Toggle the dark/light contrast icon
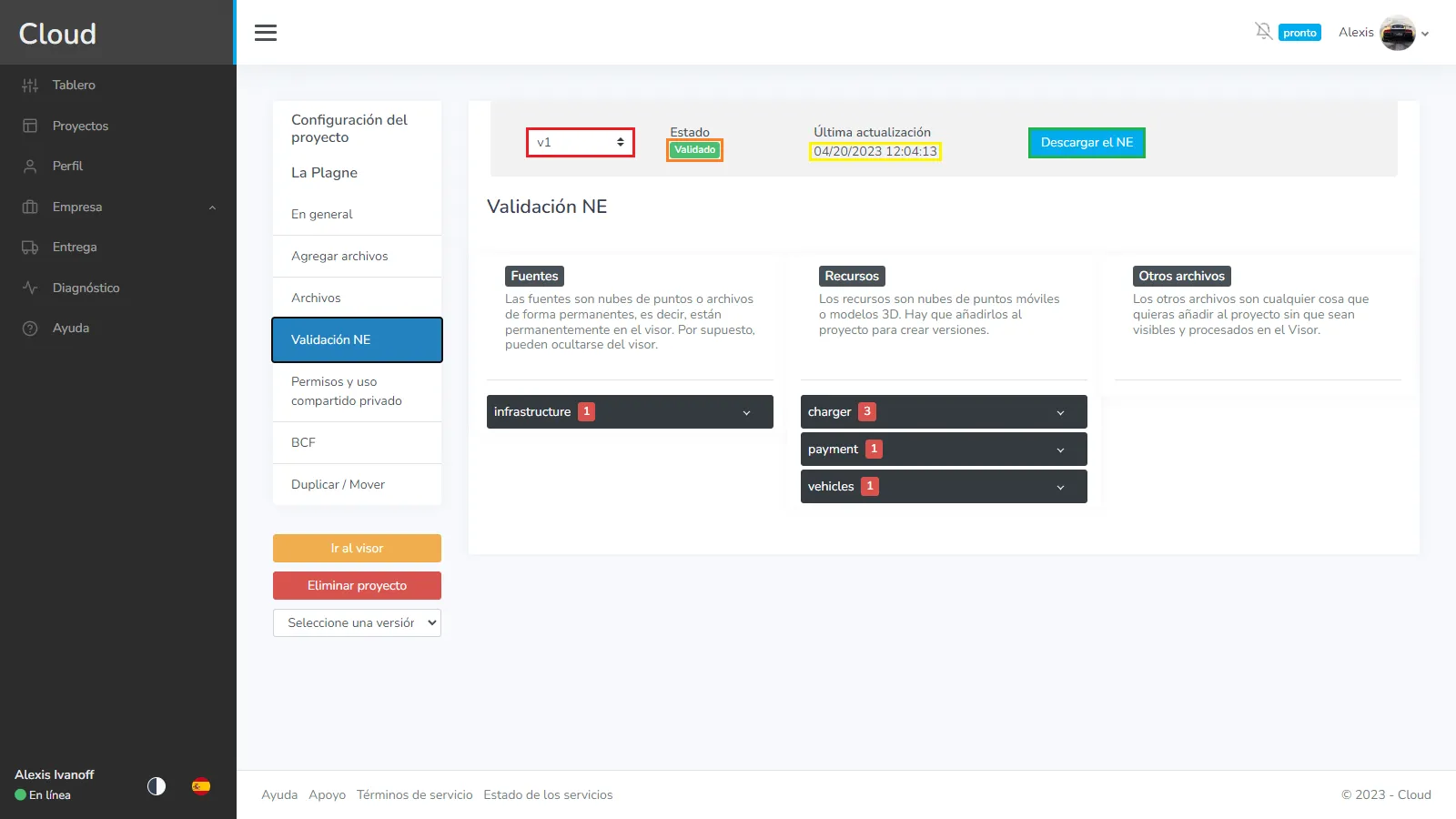Image resolution: width=1456 pixels, height=819 pixels. [x=157, y=786]
